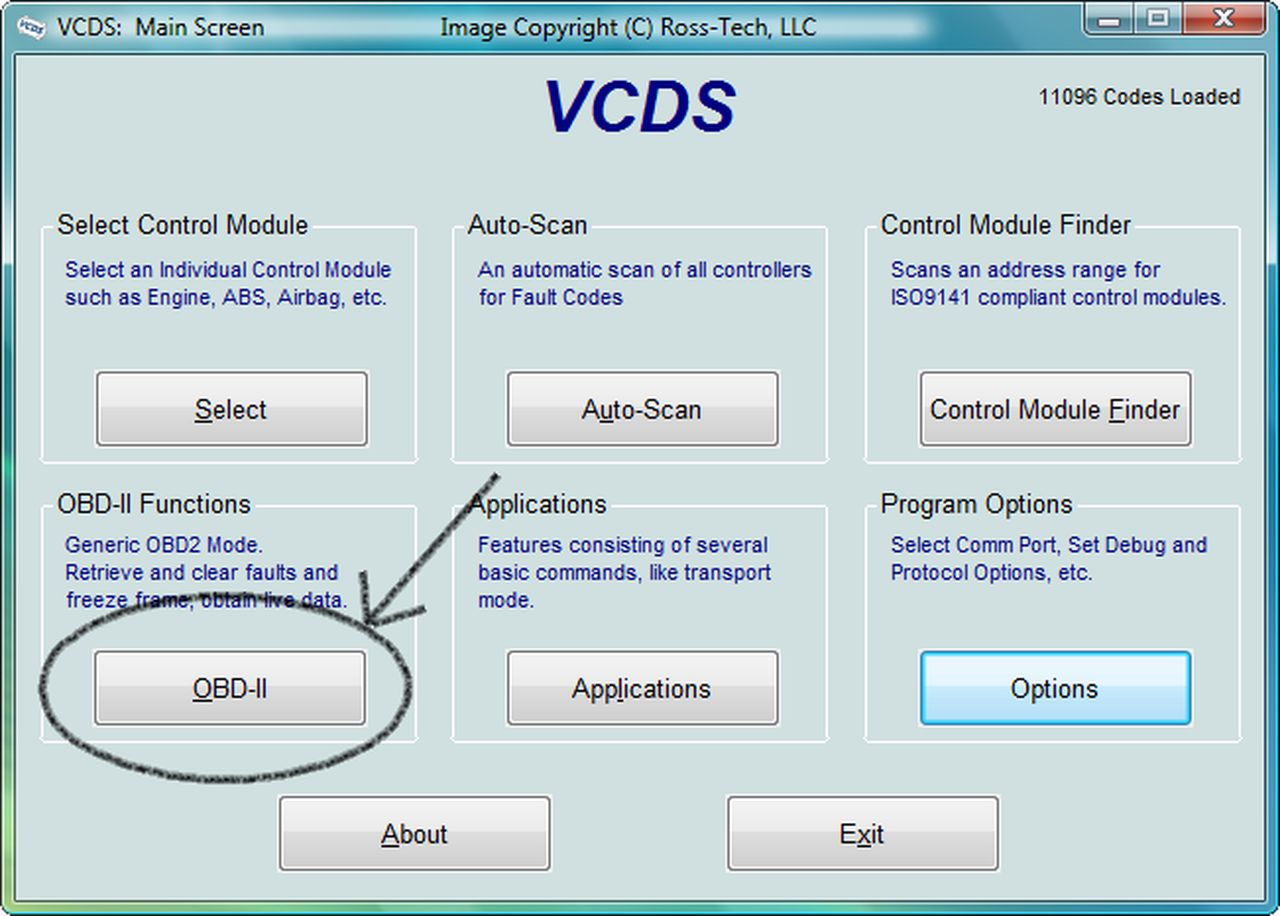This screenshot has width=1280, height=916.
Task: Click the Select button for control modules
Action: [x=231, y=409]
